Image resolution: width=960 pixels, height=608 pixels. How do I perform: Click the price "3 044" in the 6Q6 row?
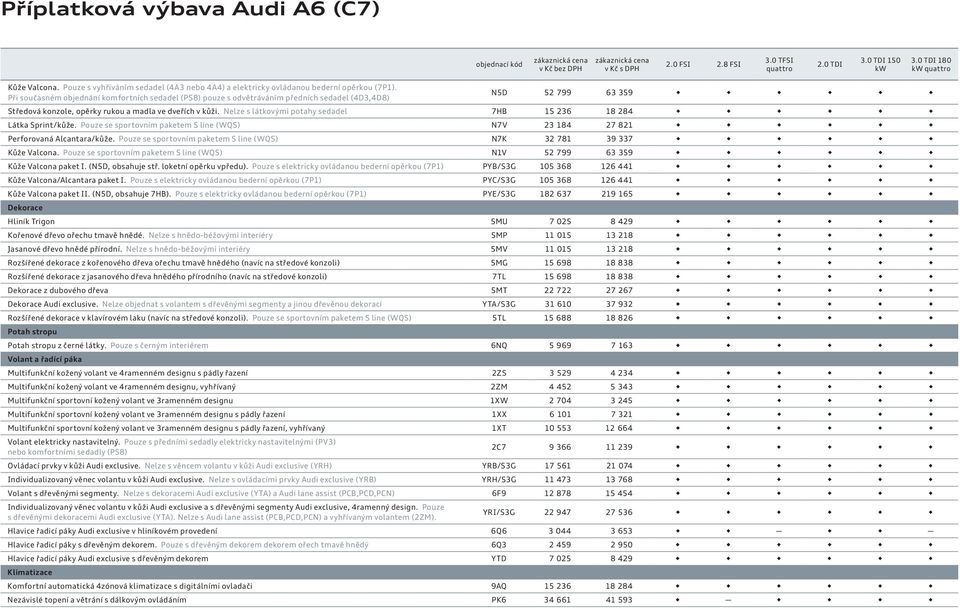(x=560, y=531)
